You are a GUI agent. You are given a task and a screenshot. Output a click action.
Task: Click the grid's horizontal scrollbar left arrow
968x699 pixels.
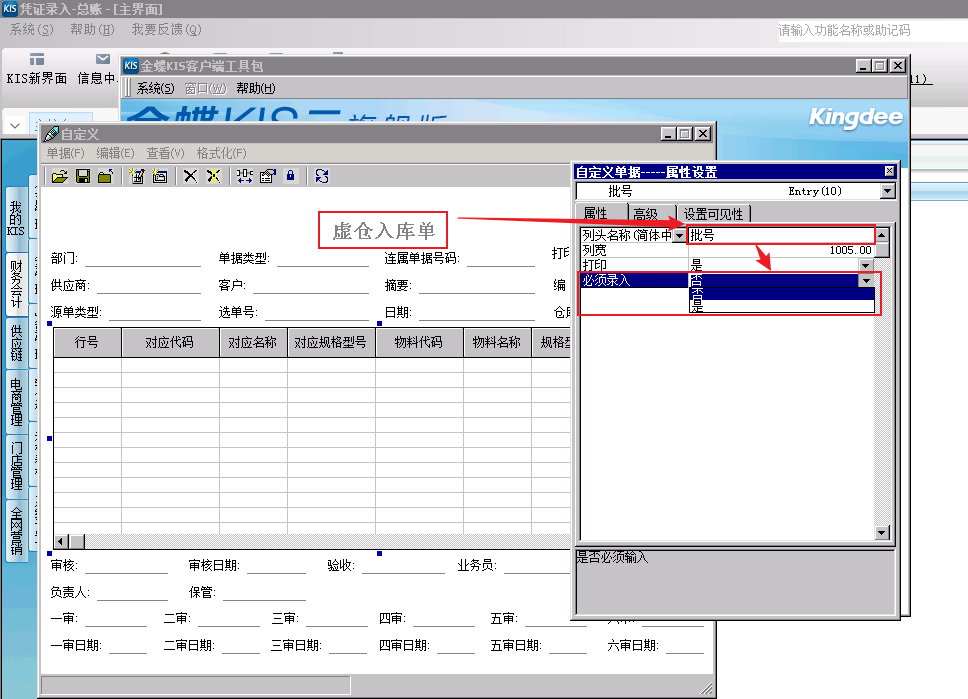60,541
